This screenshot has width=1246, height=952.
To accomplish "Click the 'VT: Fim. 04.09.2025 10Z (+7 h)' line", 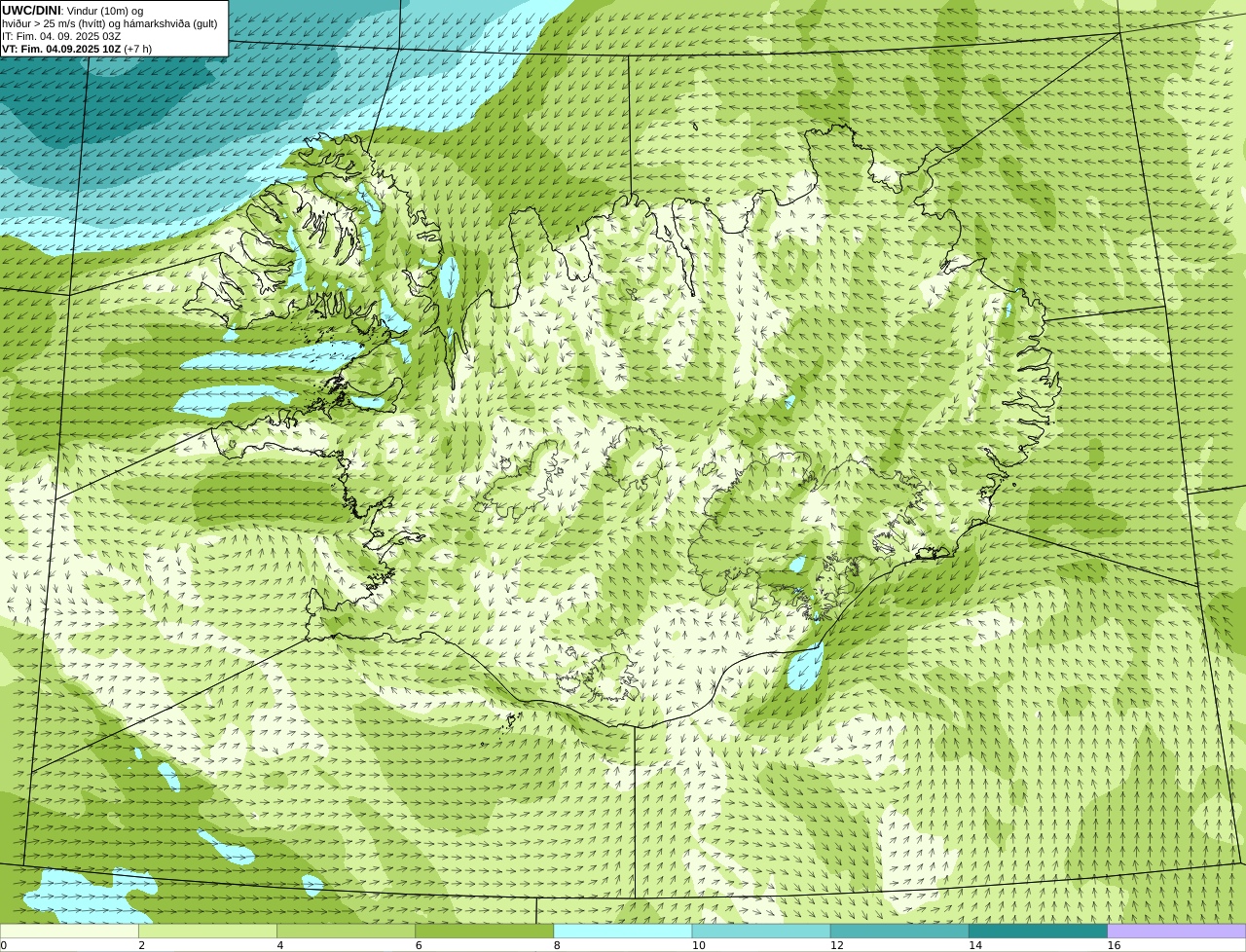I will pyautogui.click(x=77, y=49).
